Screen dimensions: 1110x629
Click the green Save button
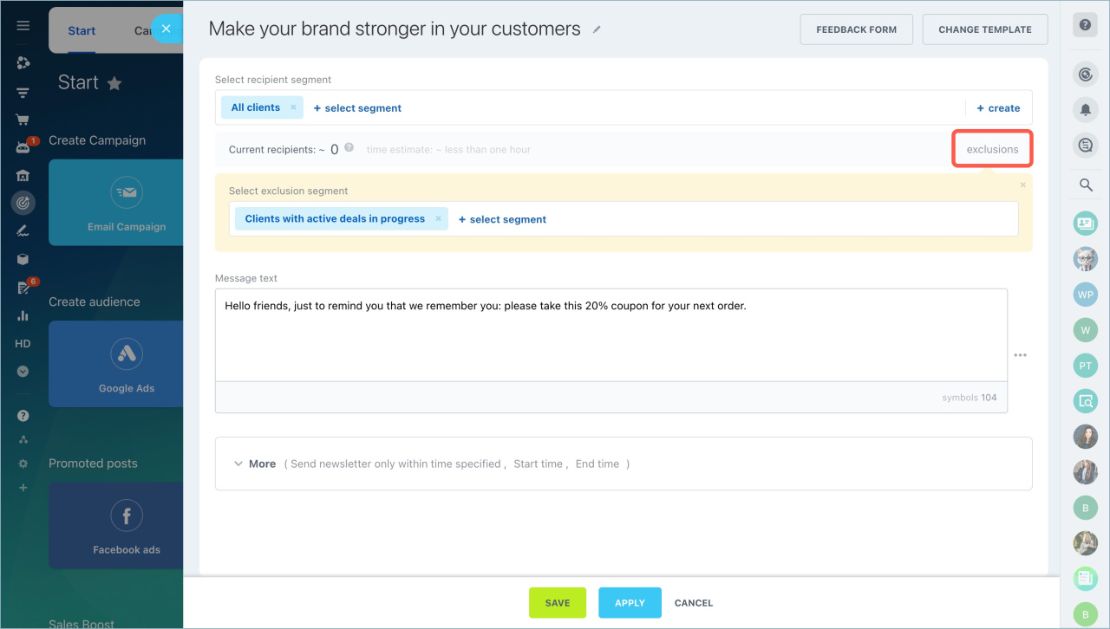557,603
